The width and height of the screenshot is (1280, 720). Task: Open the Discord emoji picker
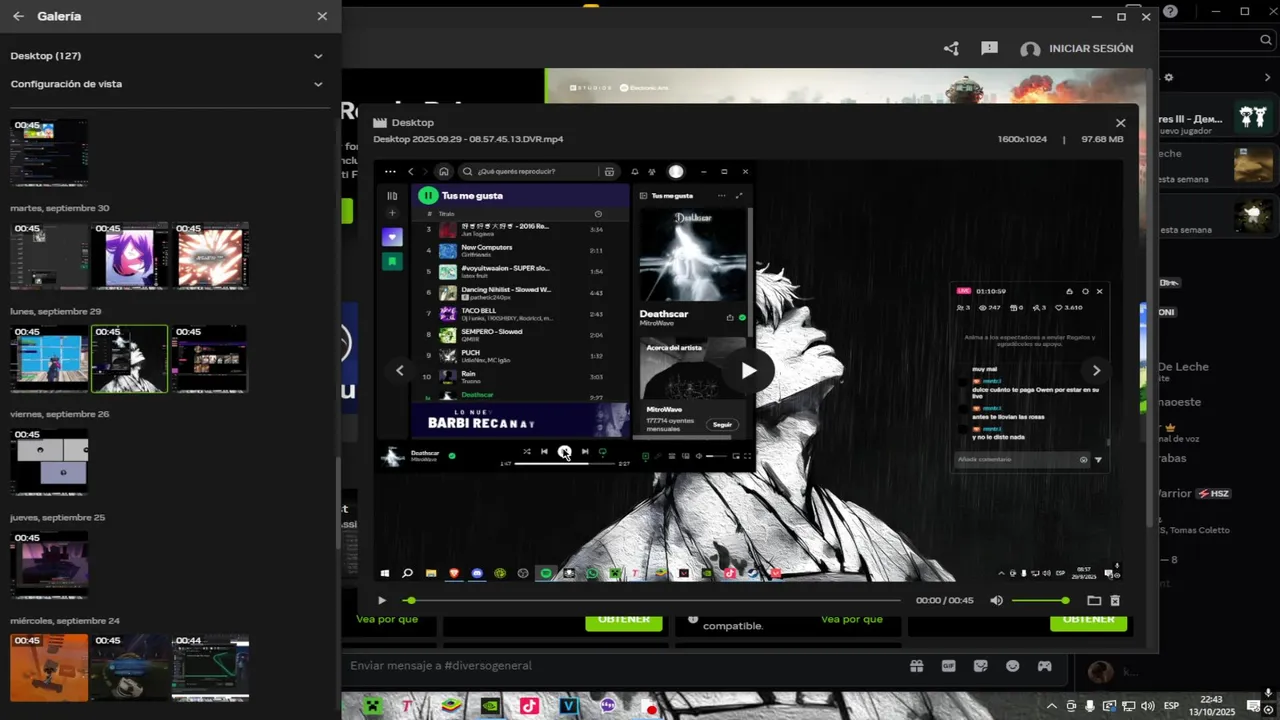pyautogui.click(x=1012, y=666)
